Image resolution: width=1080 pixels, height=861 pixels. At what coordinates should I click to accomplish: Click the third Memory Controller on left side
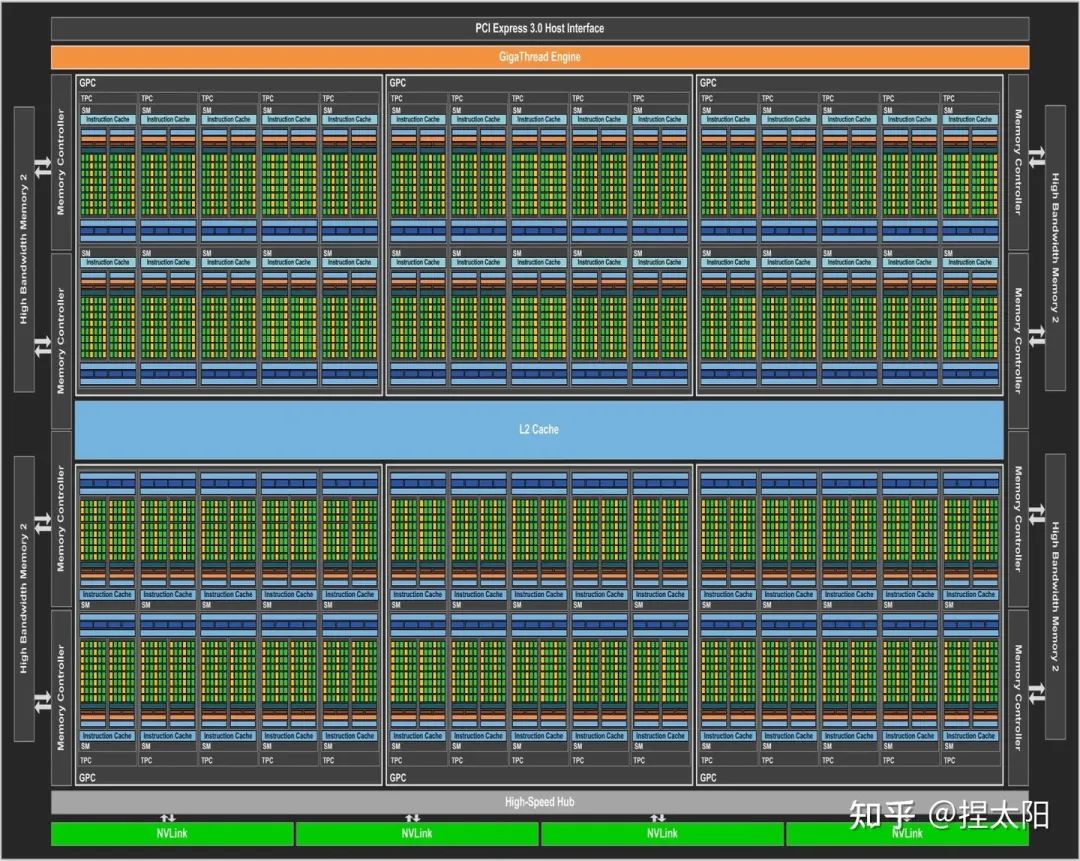point(61,519)
